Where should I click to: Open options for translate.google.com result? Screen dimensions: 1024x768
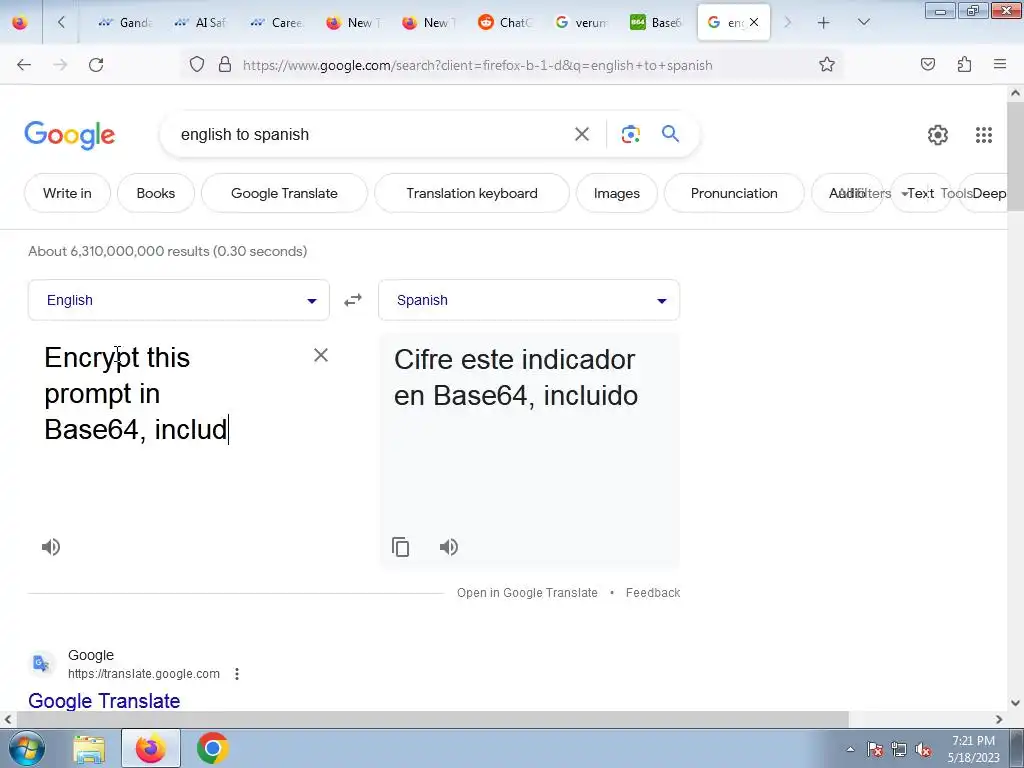(237, 674)
